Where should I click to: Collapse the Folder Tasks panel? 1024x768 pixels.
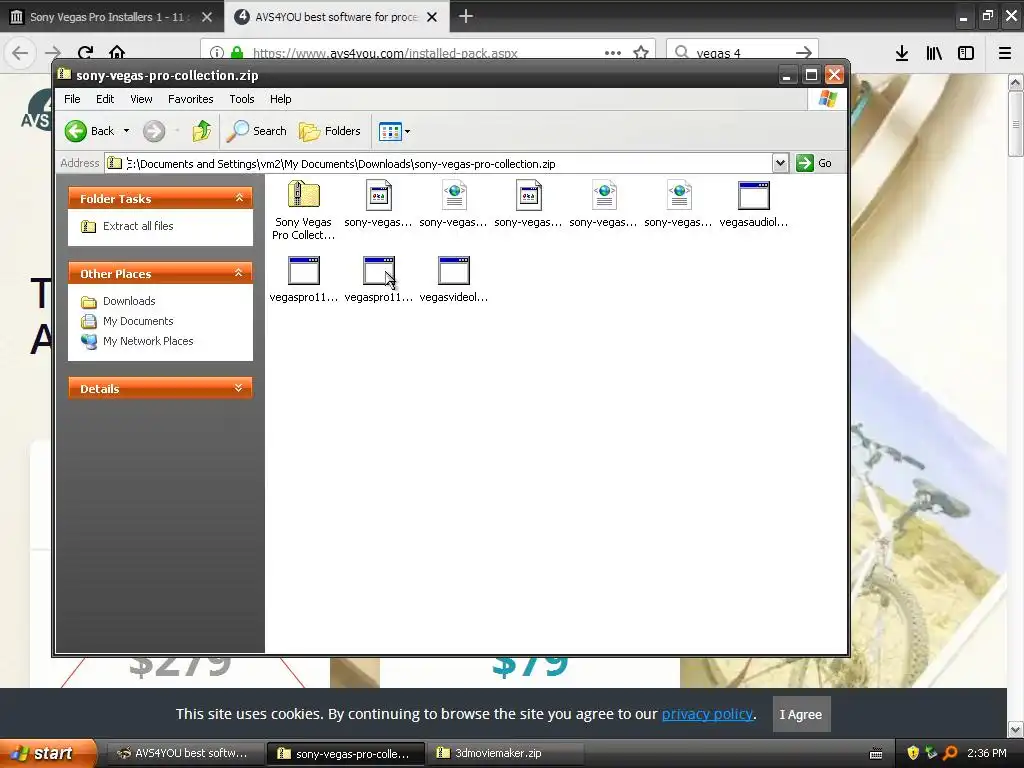(239, 198)
